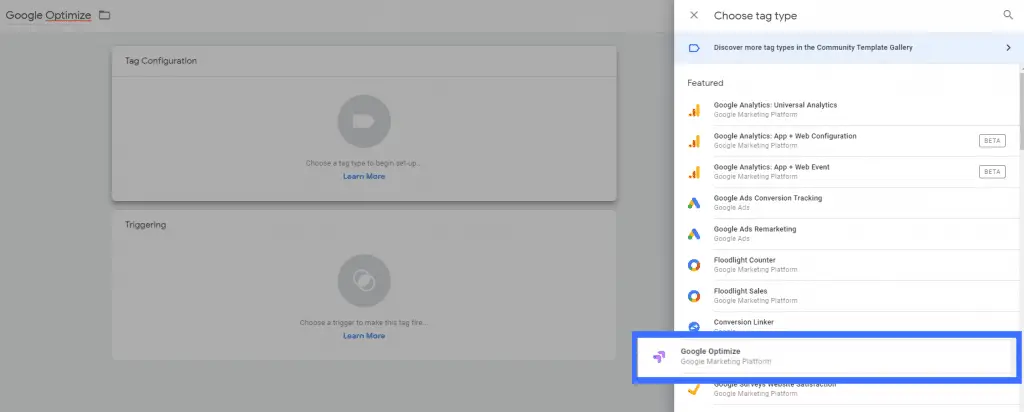Viewport: 1024px width, 412px height.
Task: Click the App + Web Configuration analytics icon
Action: tap(694, 141)
